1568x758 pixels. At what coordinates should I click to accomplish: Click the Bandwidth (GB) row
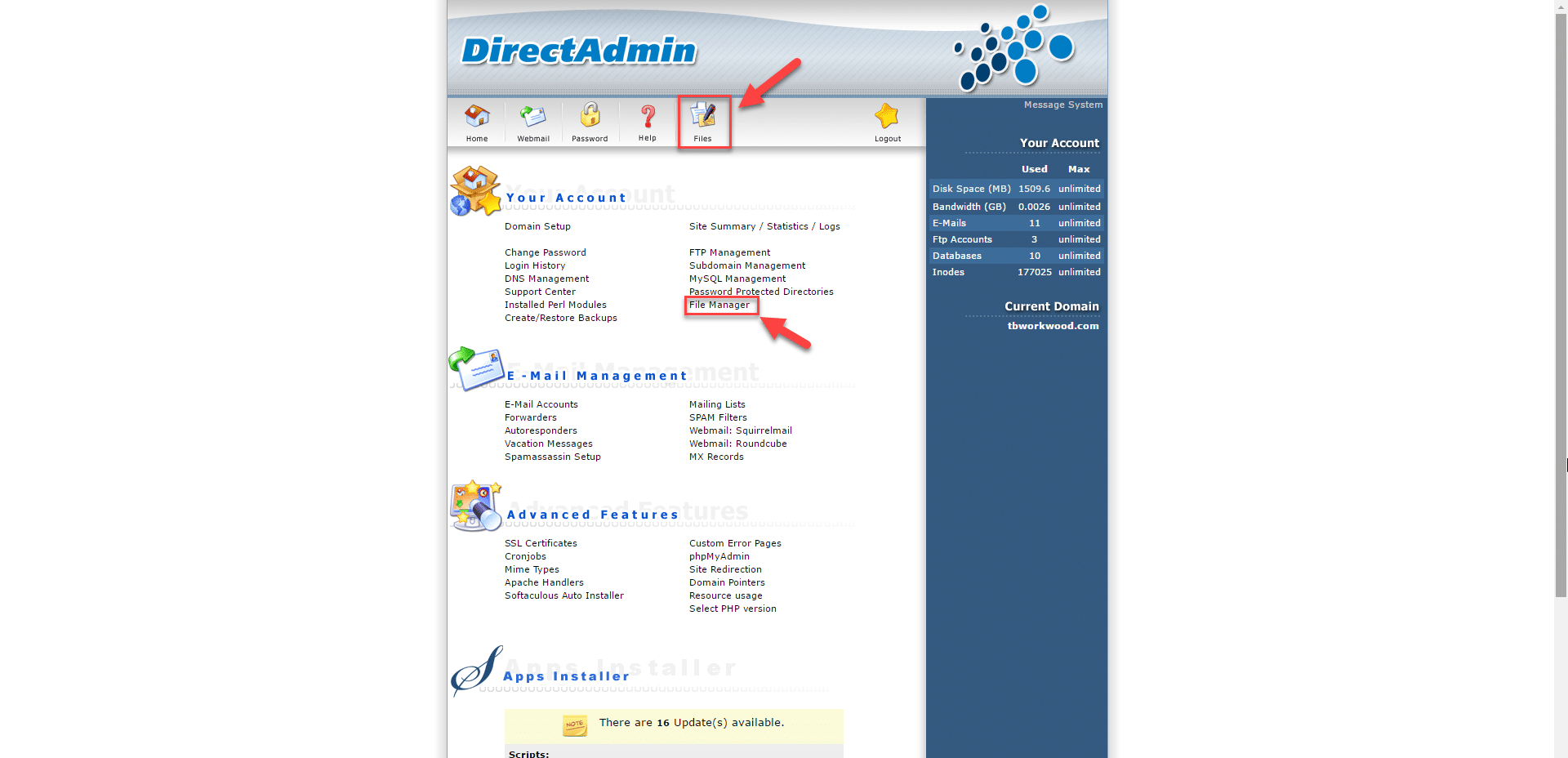point(1016,207)
